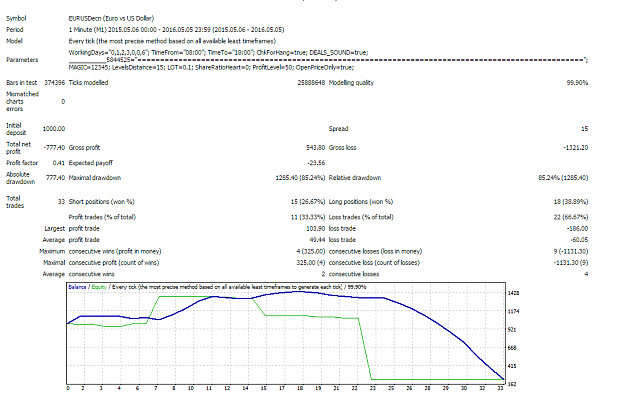Select the total trades value '33'
This screenshot has width=625, height=393.
pyautogui.click(x=61, y=202)
